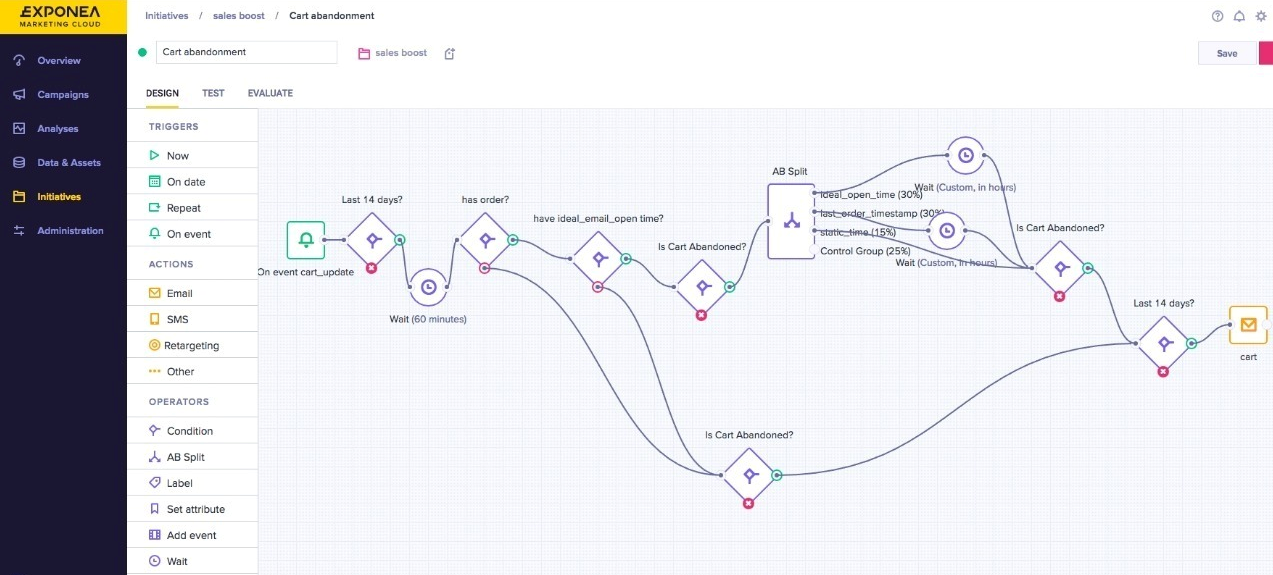Select the Now trigger
1273x575 pixels.
coord(192,155)
